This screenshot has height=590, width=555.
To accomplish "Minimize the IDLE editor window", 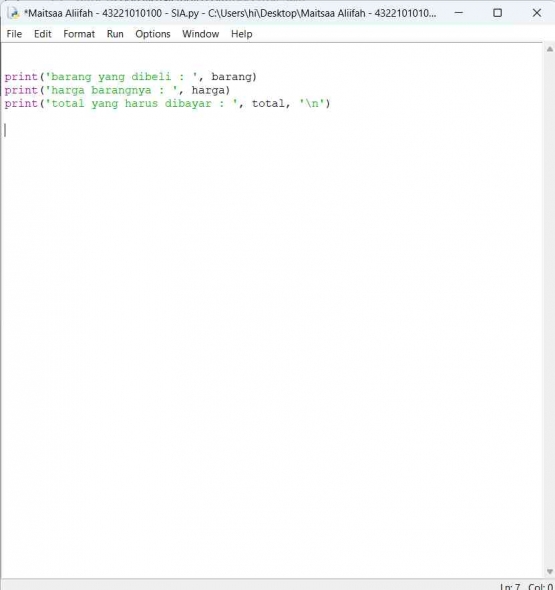I will (x=459, y=13).
